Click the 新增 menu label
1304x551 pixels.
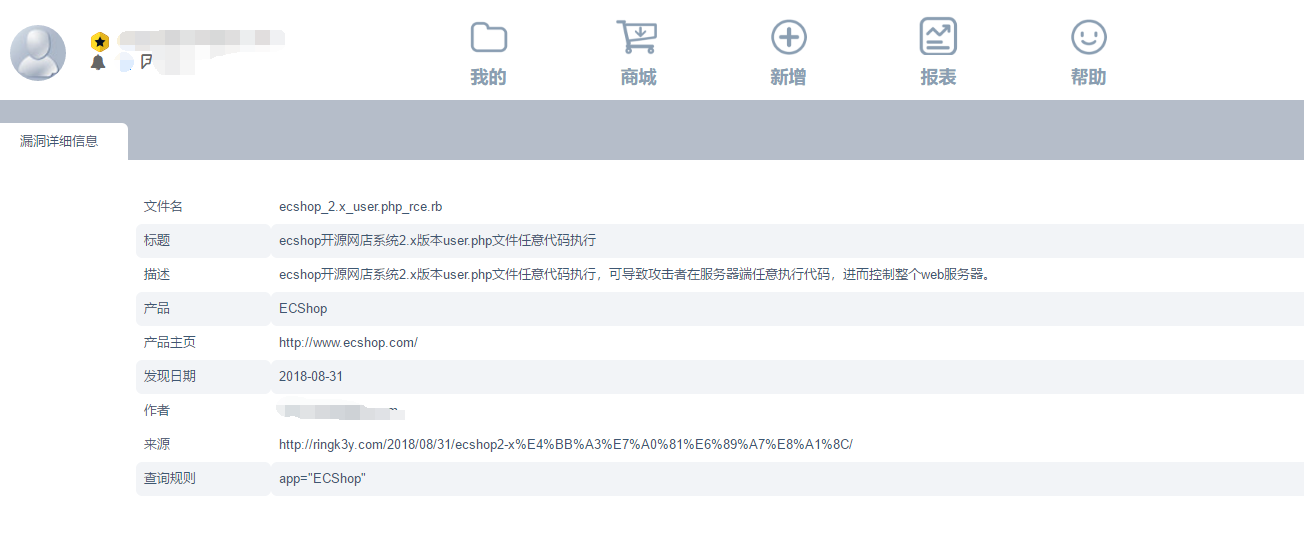click(x=788, y=77)
